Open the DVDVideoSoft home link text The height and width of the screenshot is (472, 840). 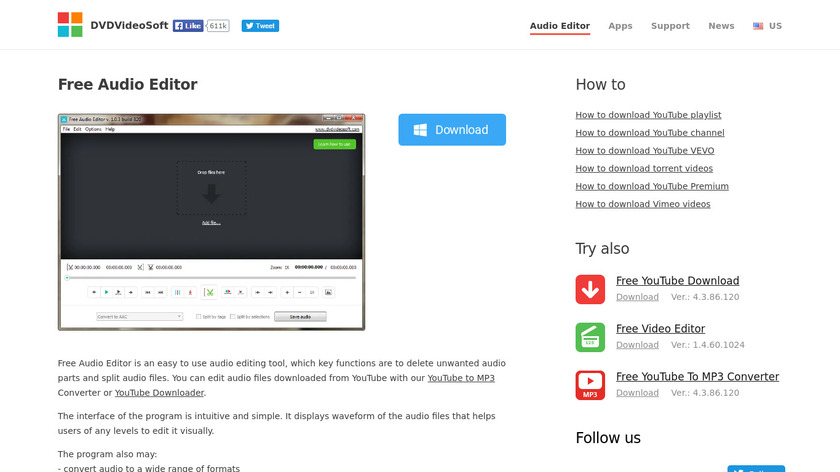coord(129,25)
